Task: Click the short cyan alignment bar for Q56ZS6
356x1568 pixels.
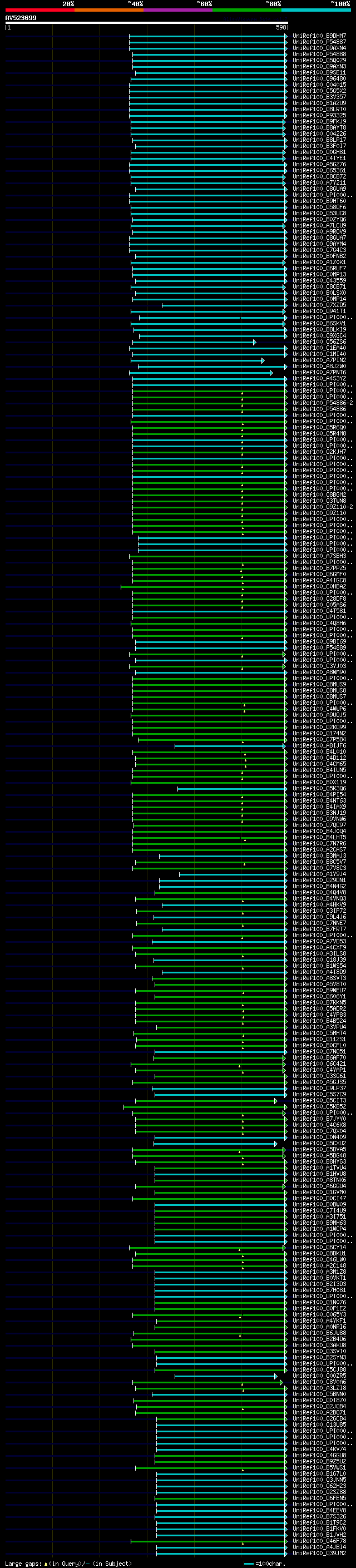Action: tap(193, 342)
